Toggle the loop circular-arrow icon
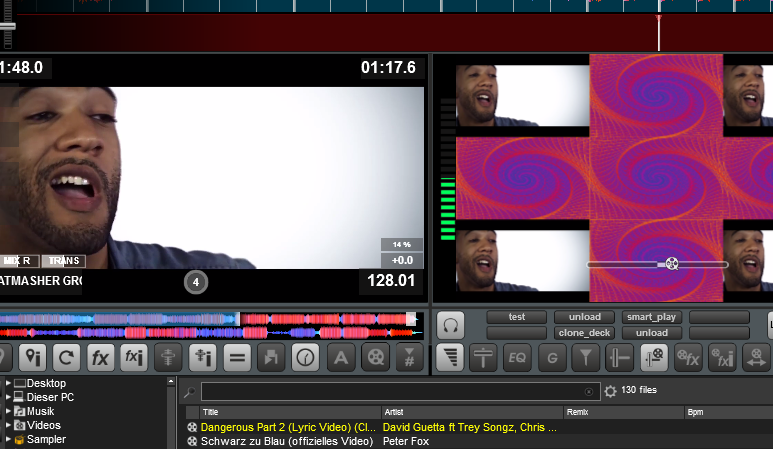 (67, 357)
